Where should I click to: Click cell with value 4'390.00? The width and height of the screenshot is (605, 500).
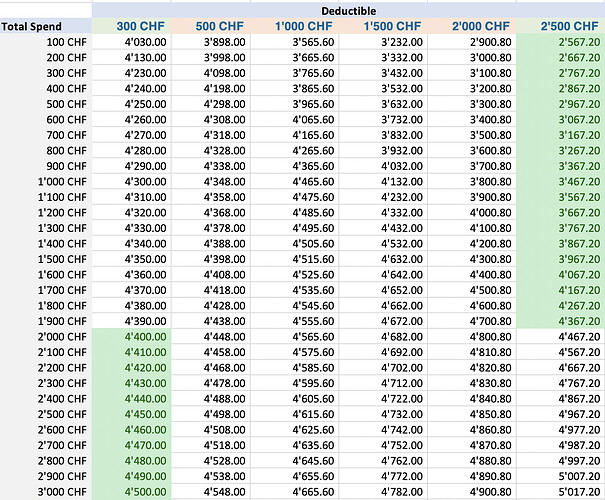[132, 321]
